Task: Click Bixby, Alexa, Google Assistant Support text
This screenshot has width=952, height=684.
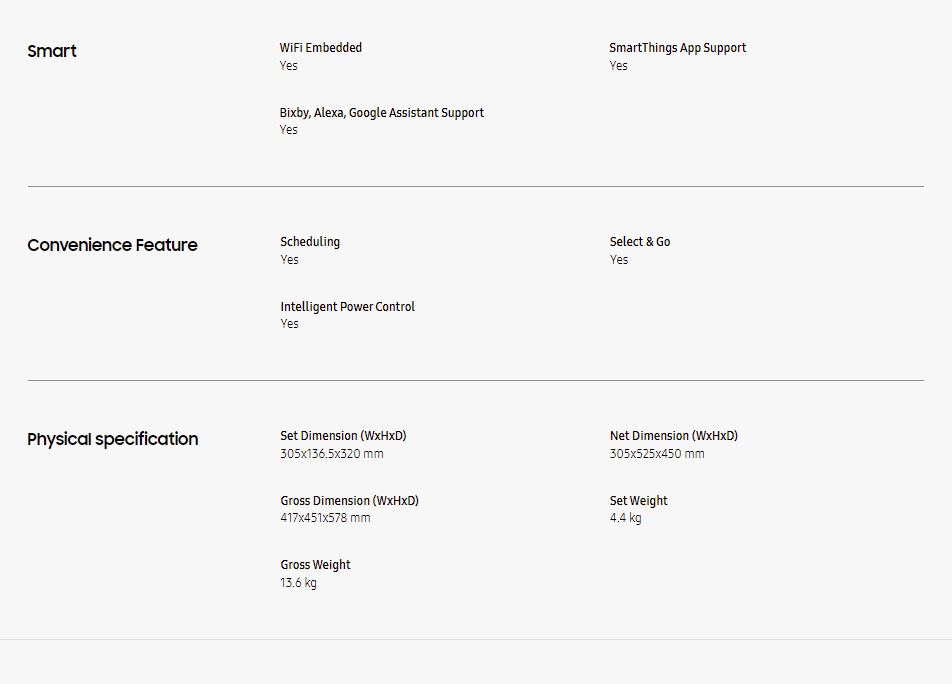Action: pyautogui.click(x=381, y=113)
